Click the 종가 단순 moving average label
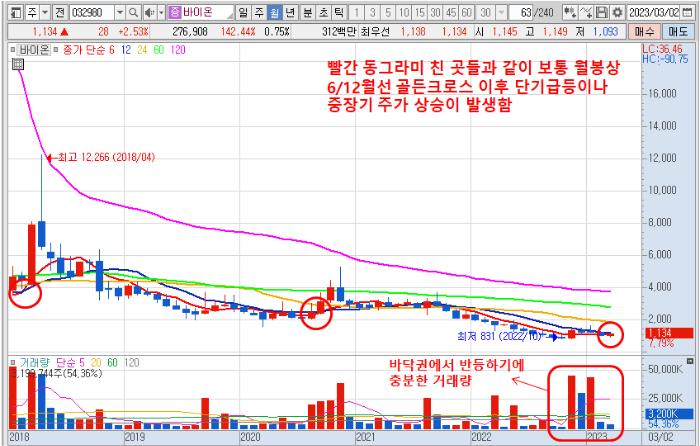Screen dimensions: 700x446 (85, 50)
